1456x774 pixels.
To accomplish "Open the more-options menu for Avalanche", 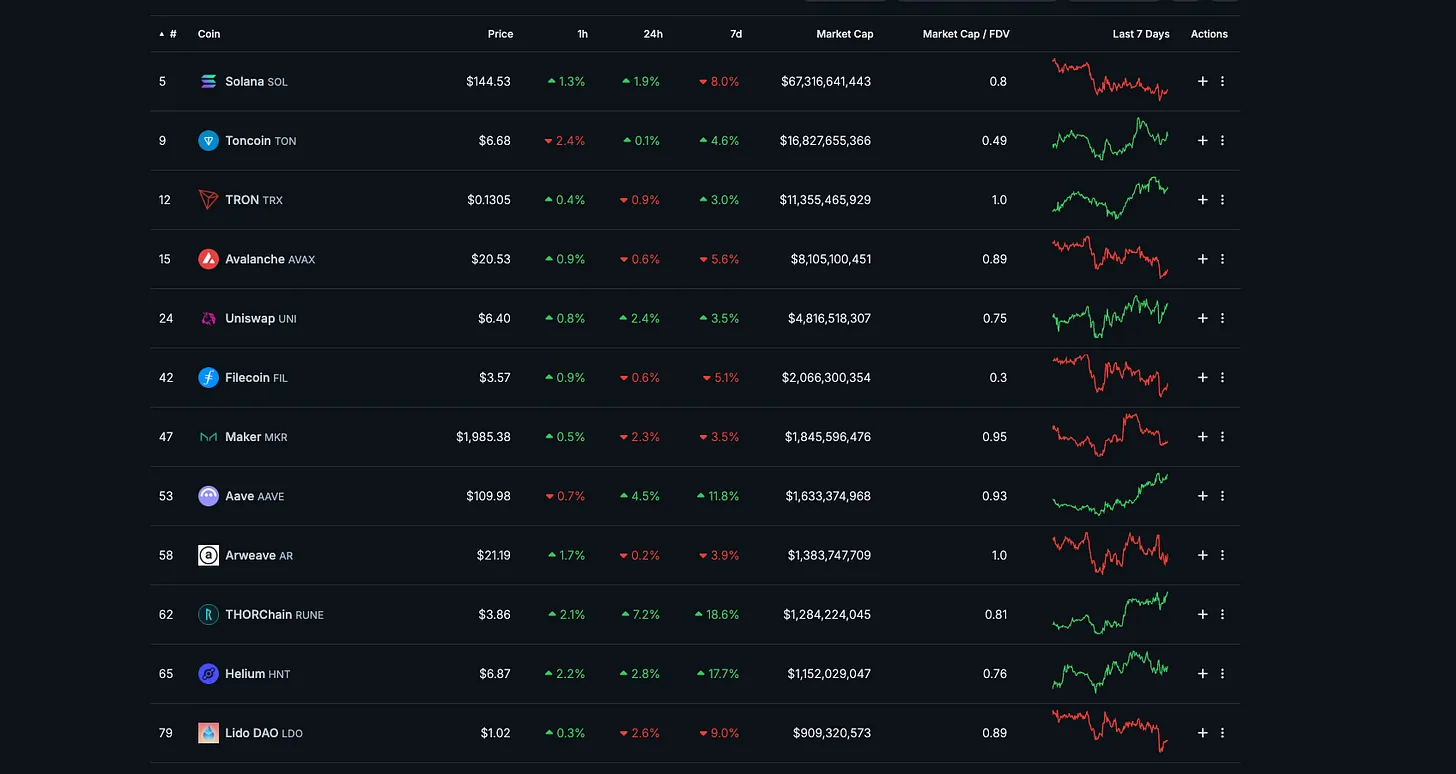I will pos(1223,259).
